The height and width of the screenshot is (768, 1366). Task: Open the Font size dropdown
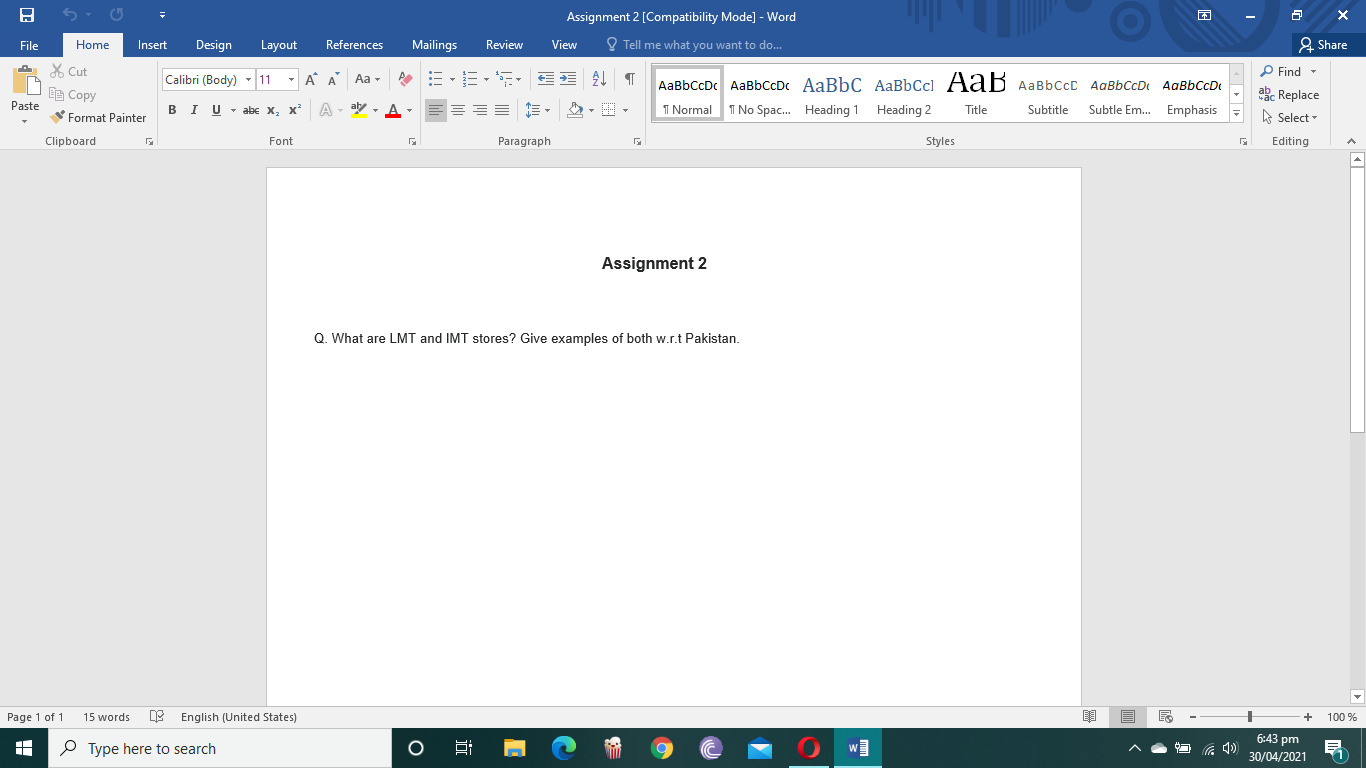click(290, 79)
